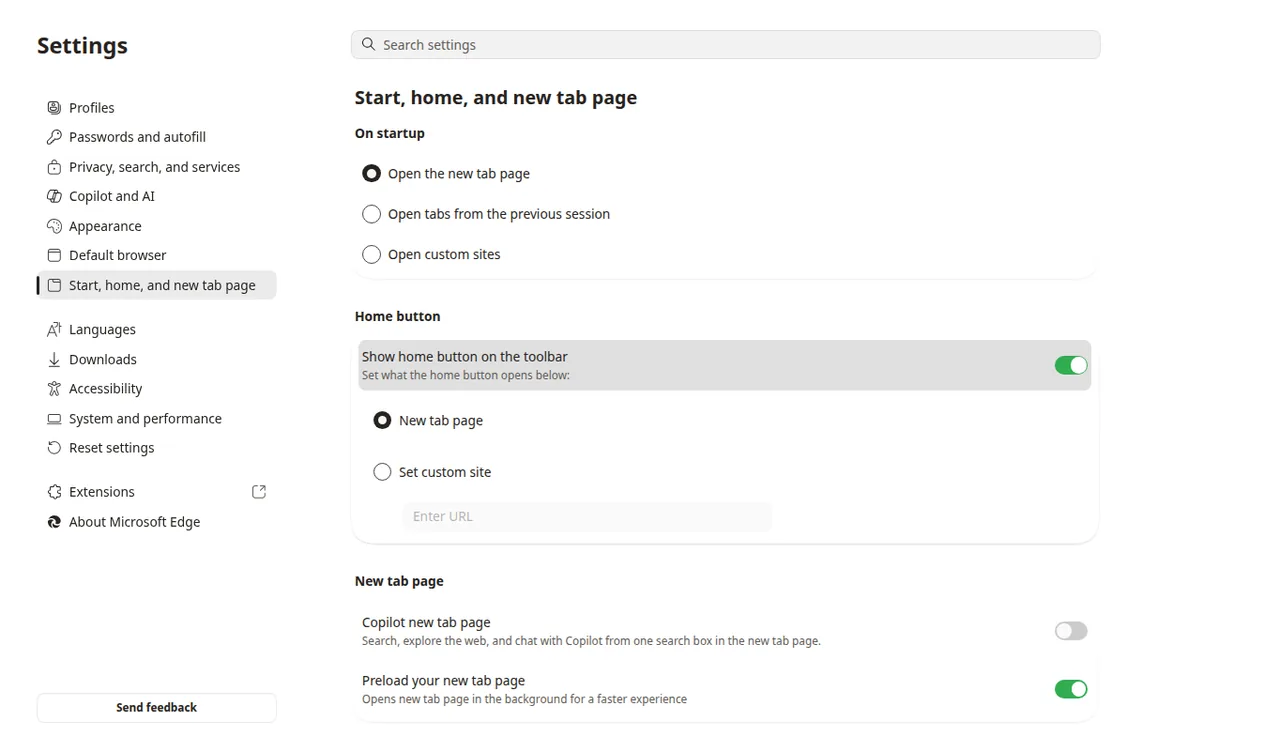
Task: Click the Extensions puzzle icon
Action: point(54,492)
